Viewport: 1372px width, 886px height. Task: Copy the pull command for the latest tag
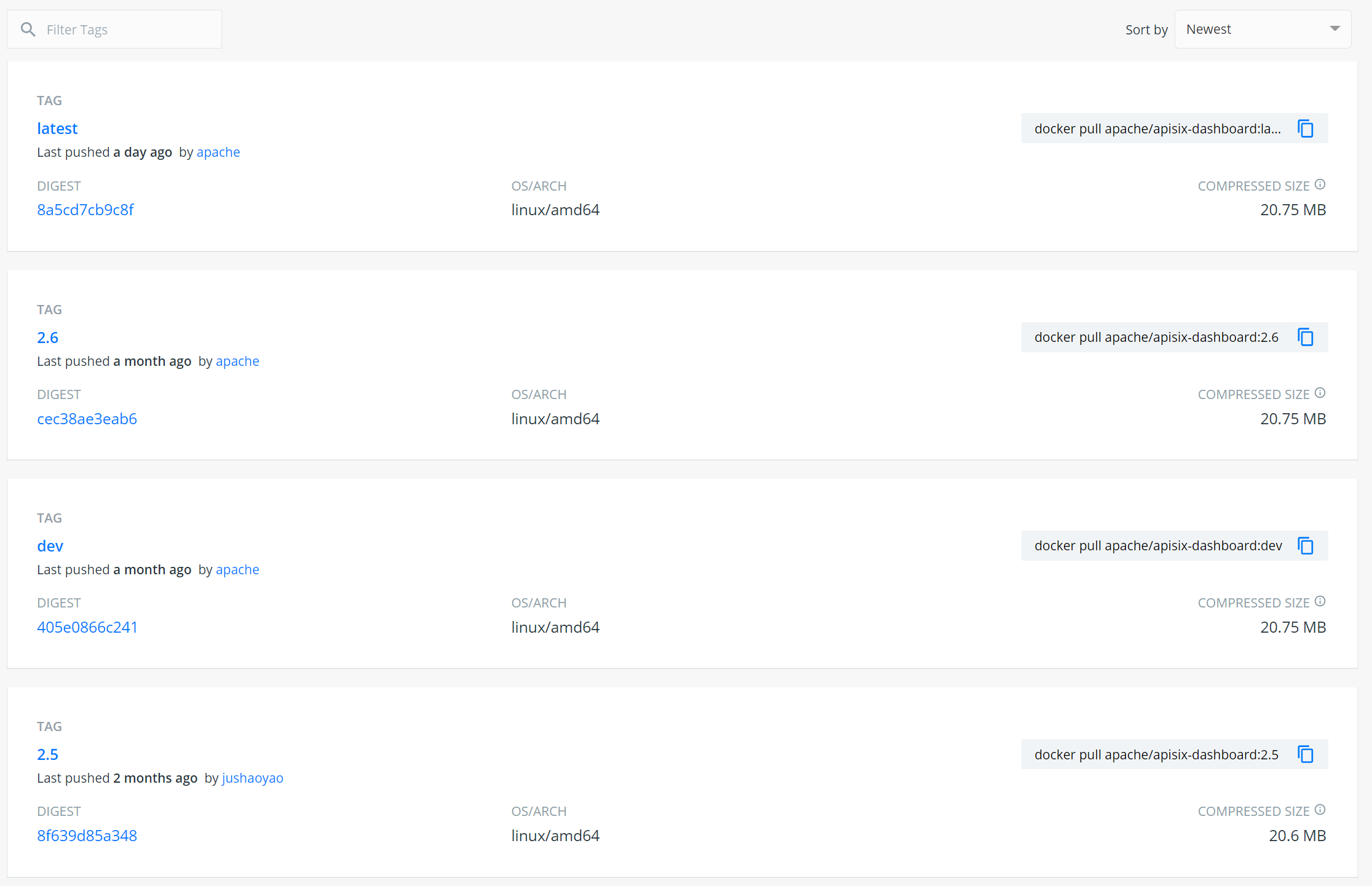[x=1305, y=129]
